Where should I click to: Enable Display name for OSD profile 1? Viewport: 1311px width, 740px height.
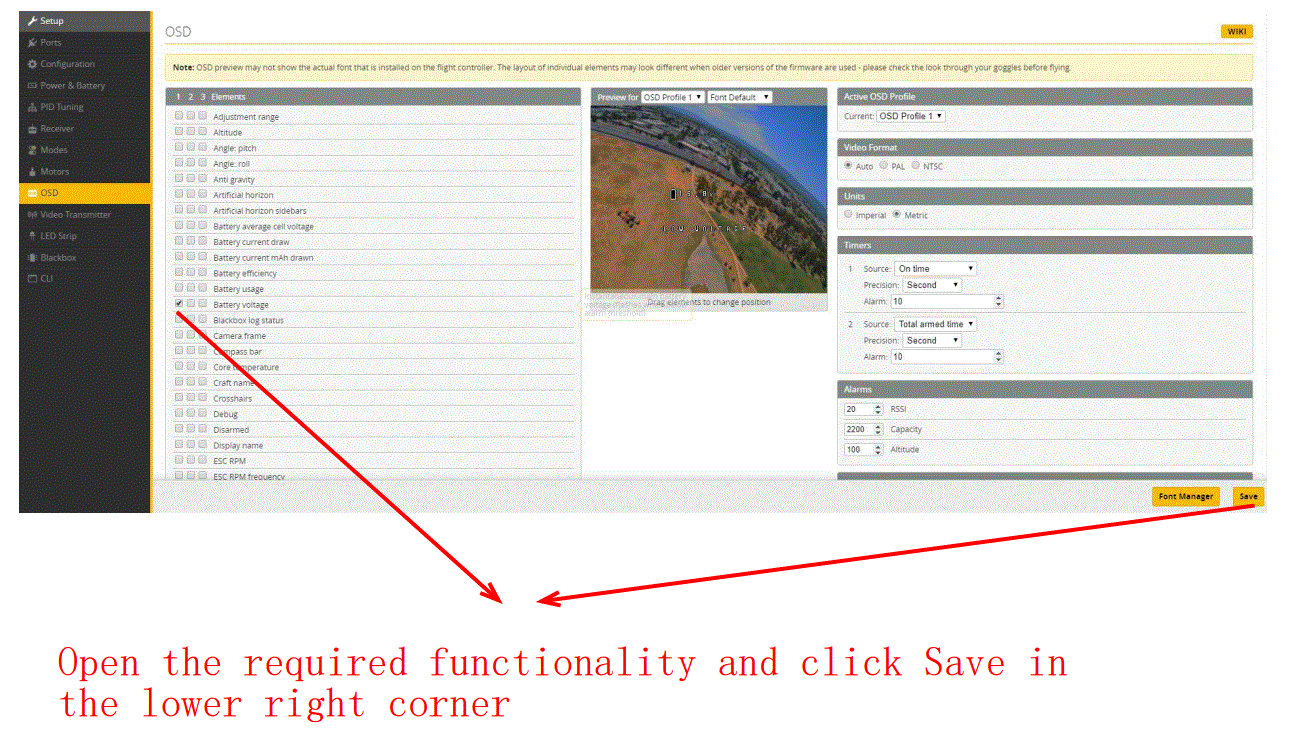pyautogui.click(x=179, y=444)
